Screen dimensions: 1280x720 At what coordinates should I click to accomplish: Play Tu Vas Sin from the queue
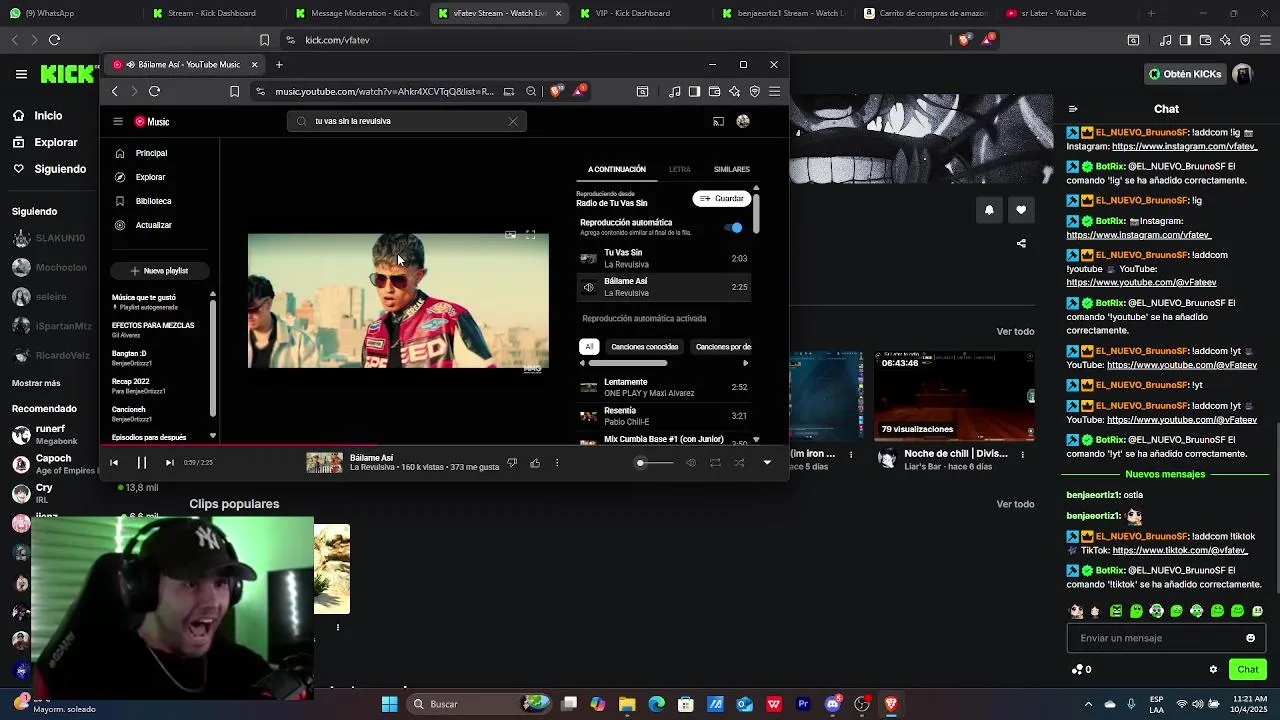tap(663, 258)
